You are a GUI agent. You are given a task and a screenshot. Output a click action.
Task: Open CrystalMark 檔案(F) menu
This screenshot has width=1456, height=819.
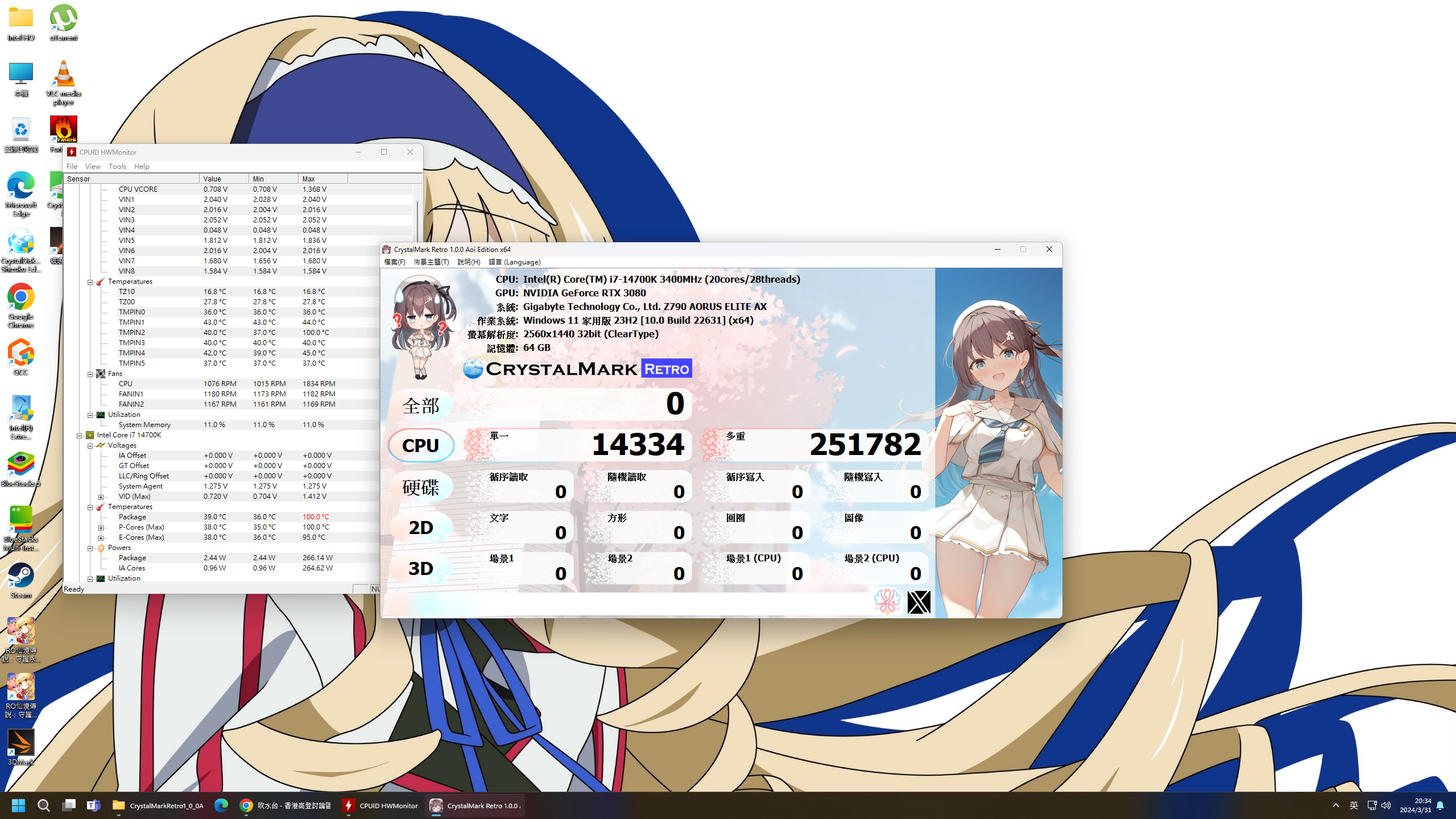[395, 262]
